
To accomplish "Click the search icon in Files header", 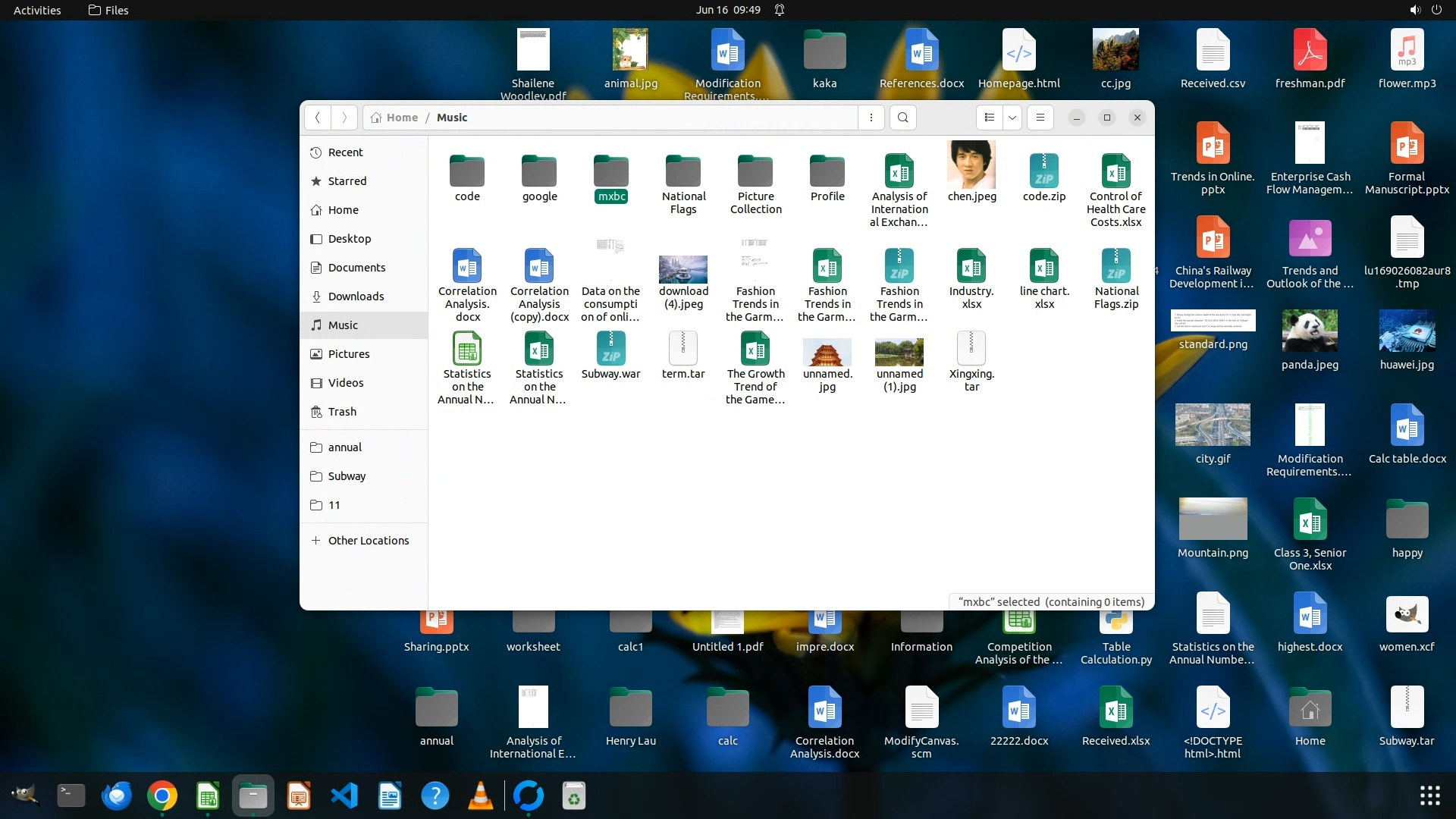I will point(902,118).
